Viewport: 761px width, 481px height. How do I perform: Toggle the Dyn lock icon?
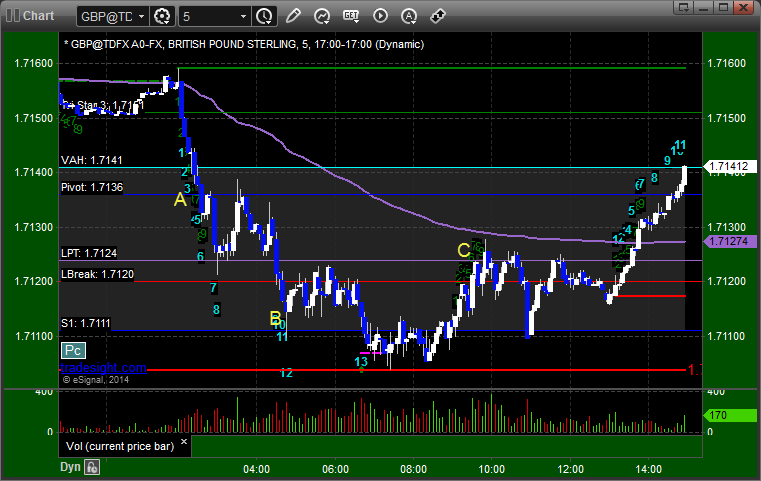[x=92, y=466]
